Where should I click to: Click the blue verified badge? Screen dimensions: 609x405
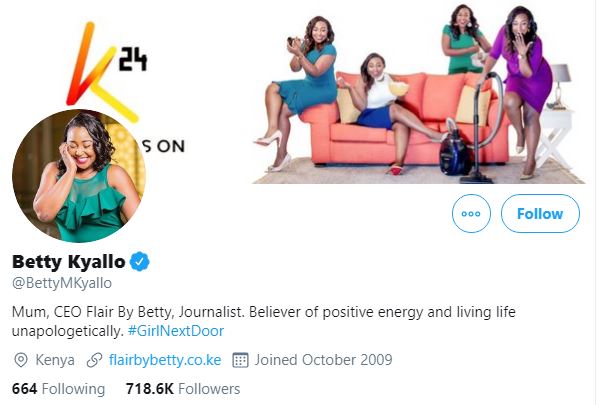pyautogui.click(x=142, y=262)
